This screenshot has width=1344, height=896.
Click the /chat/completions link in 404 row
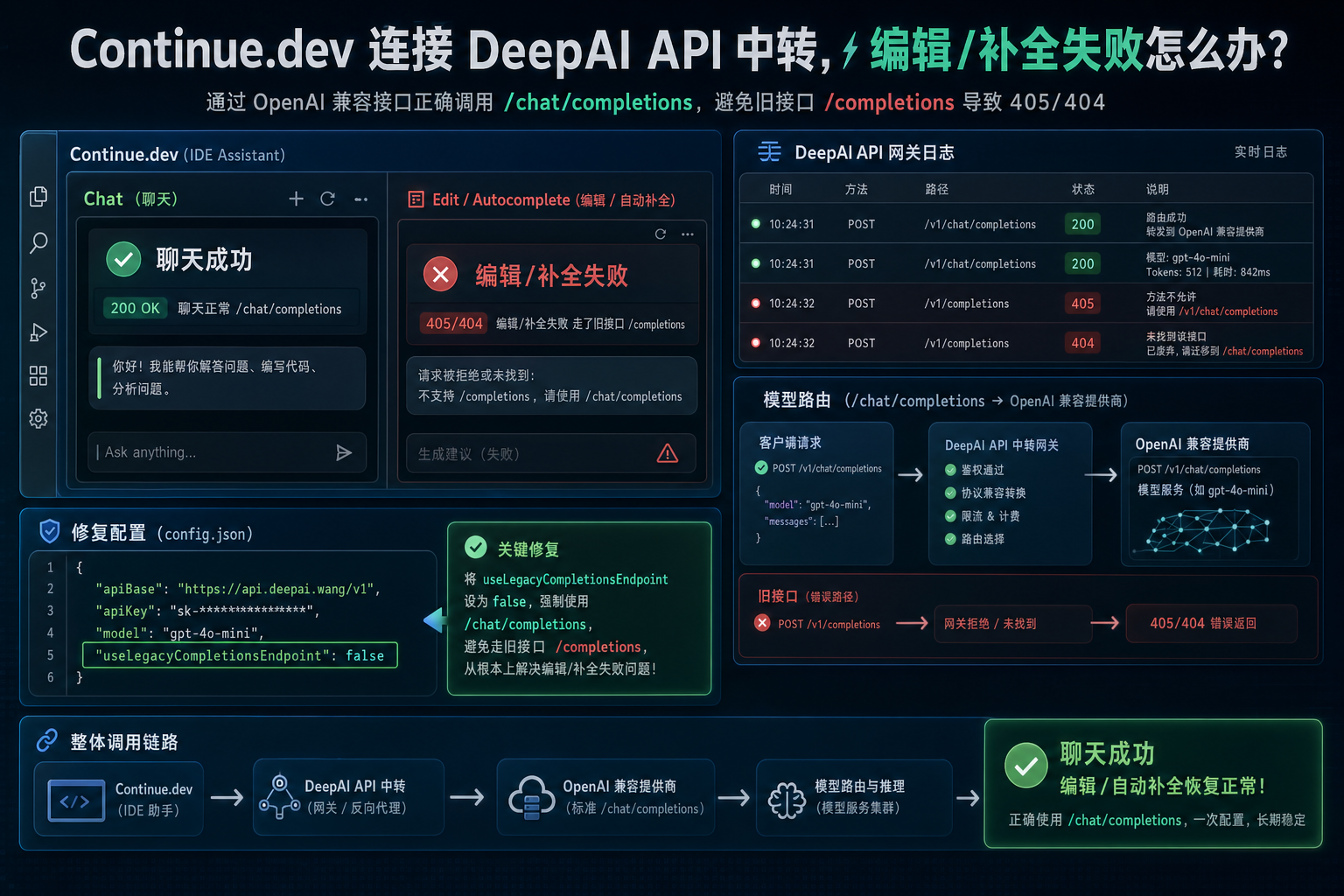pos(1263,351)
